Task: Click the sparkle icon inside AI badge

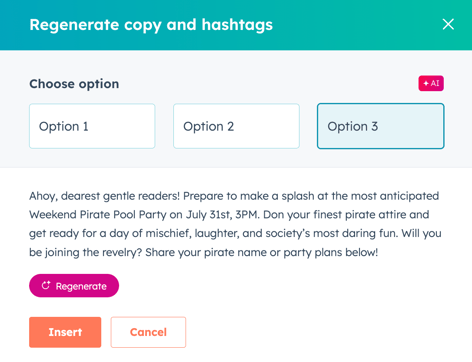Action: click(426, 83)
